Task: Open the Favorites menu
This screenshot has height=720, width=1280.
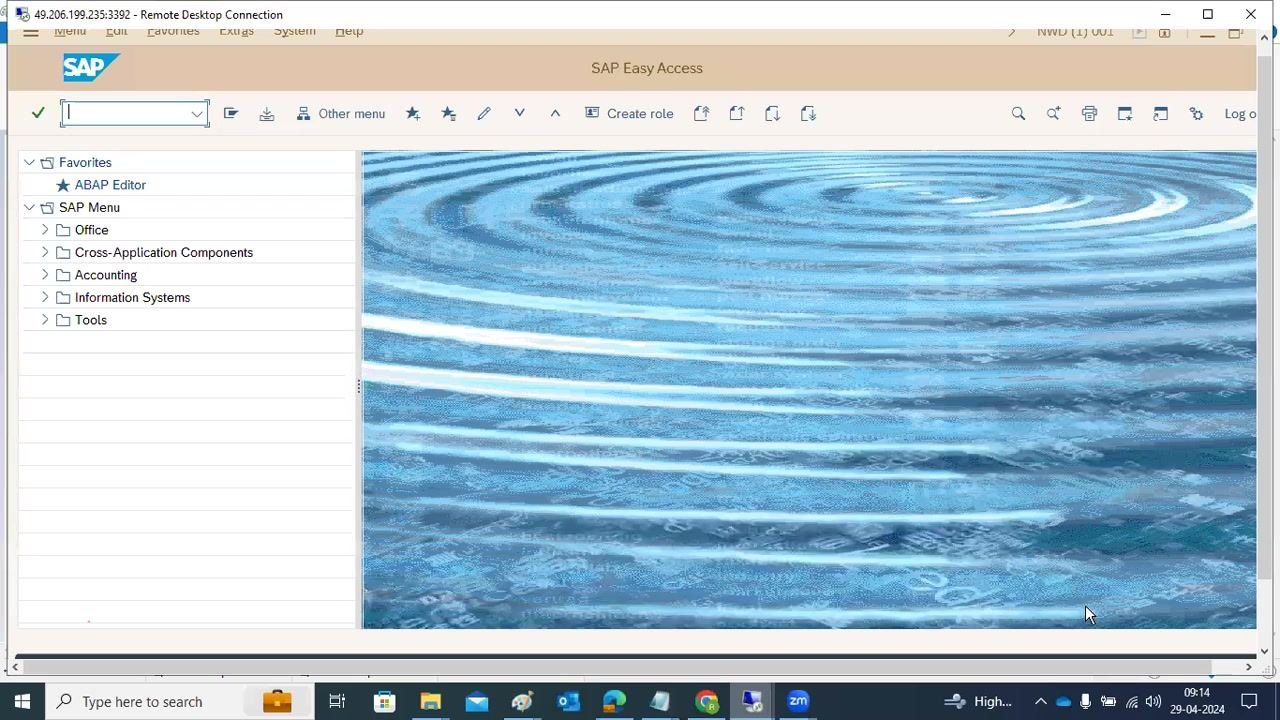Action: [x=173, y=32]
